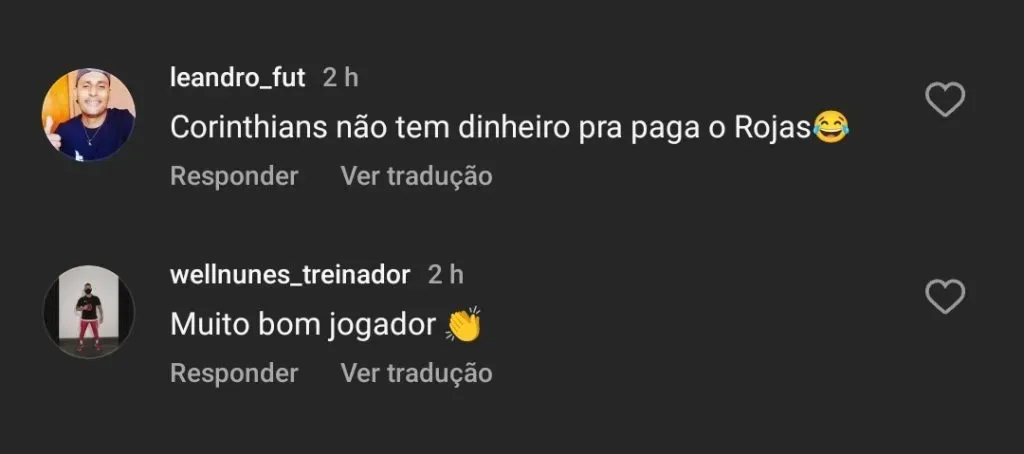The height and width of the screenshot is (454, 1024).
Task: Open leandro_fut's profile picture
Action: tap(88, 114)
